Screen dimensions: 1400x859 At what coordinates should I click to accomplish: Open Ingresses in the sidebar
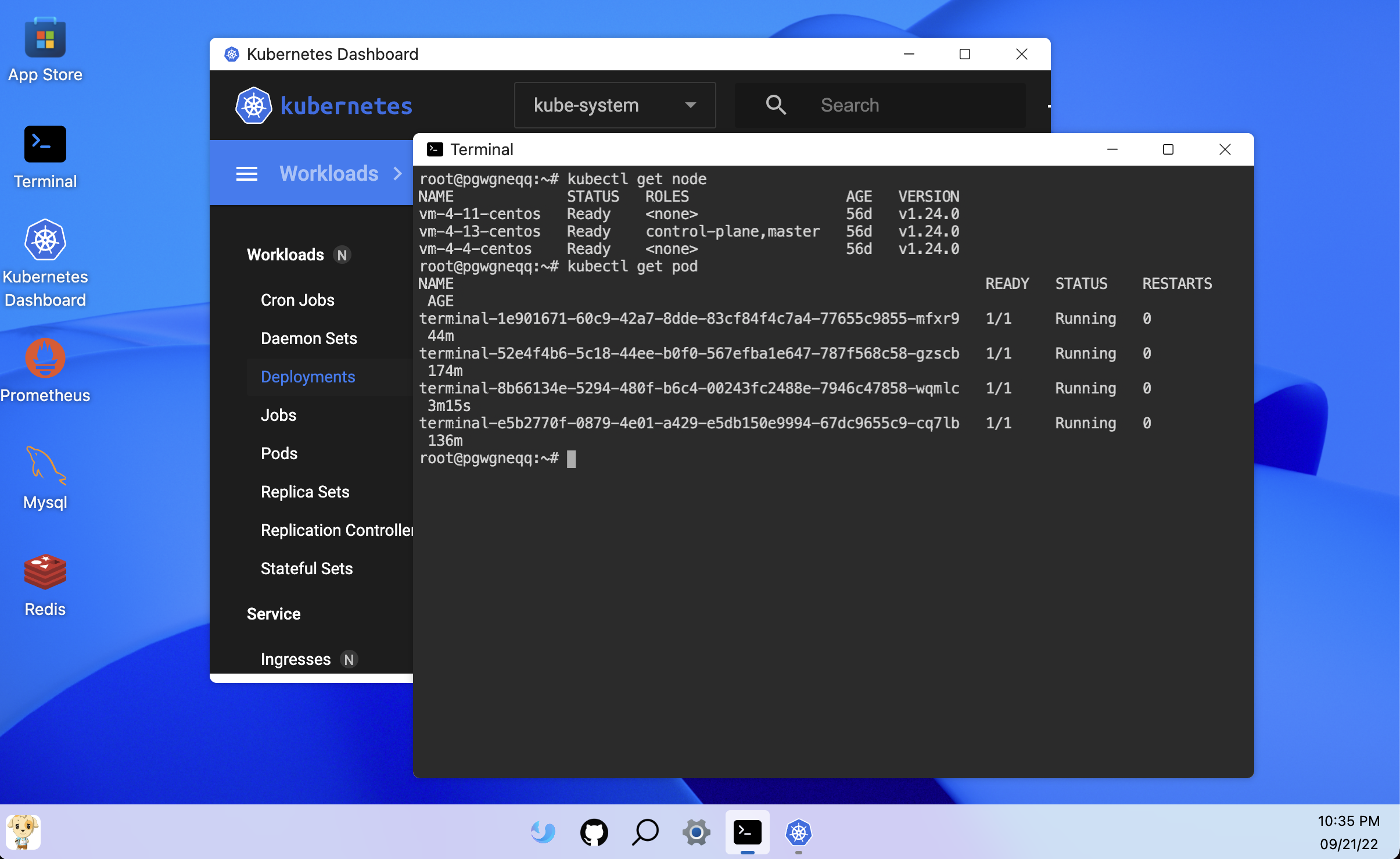click(x=295, y=659)
